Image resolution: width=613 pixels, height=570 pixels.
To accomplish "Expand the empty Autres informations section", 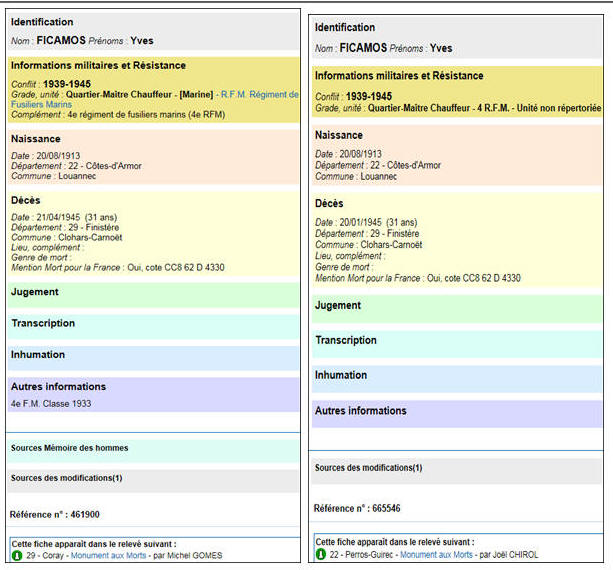I will (361, 410).
